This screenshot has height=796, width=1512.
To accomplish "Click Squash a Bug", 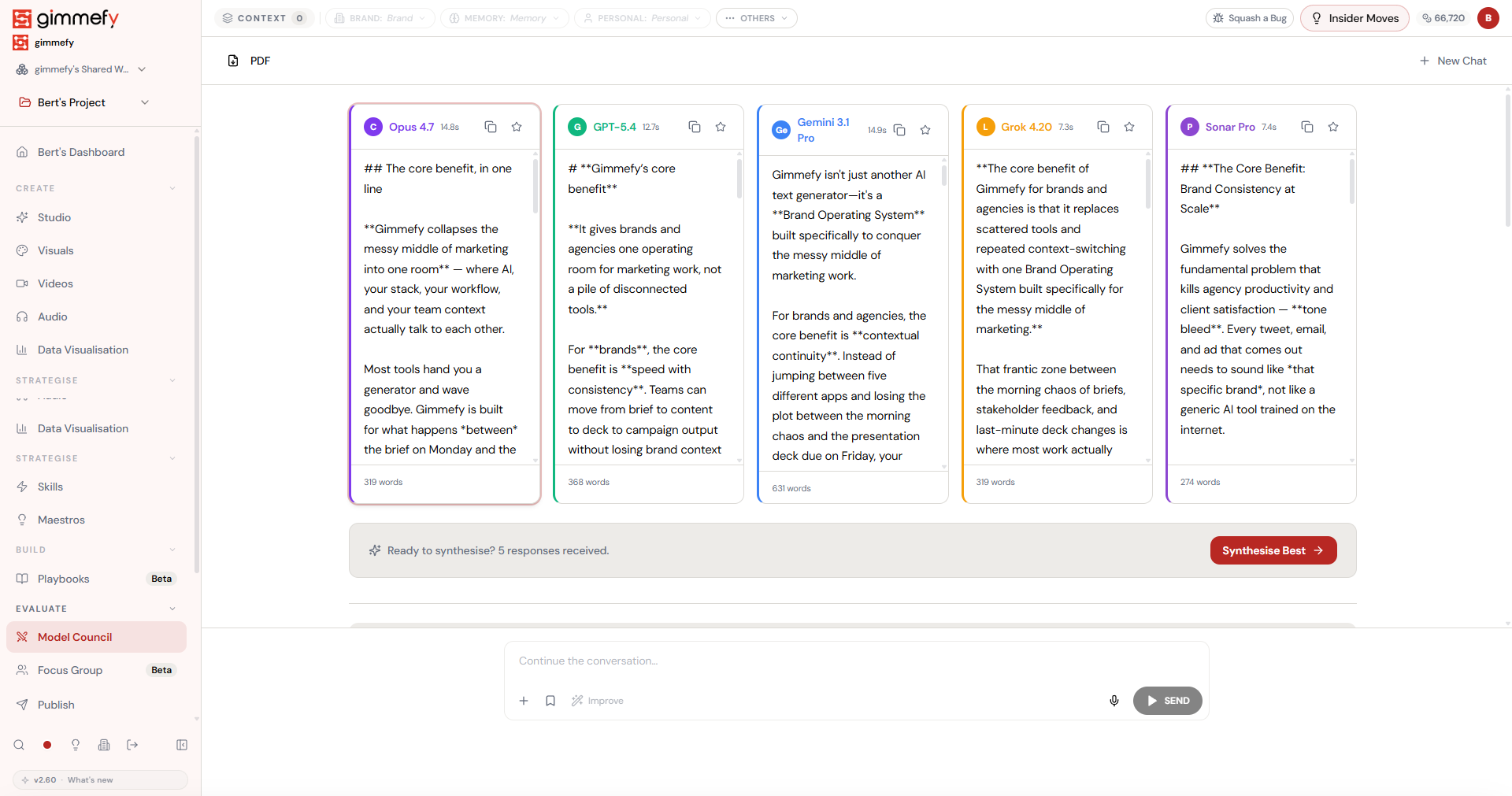I will point(1250,18).
